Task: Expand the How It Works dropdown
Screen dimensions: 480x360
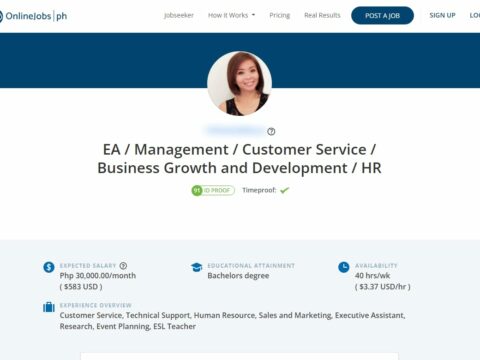Action: (x=231, y=15)
